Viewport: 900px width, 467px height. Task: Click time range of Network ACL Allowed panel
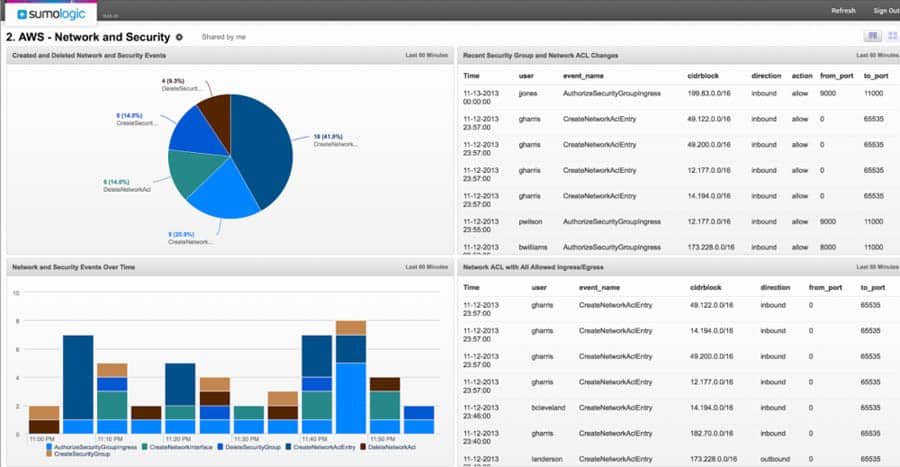[x=877, y=267]
